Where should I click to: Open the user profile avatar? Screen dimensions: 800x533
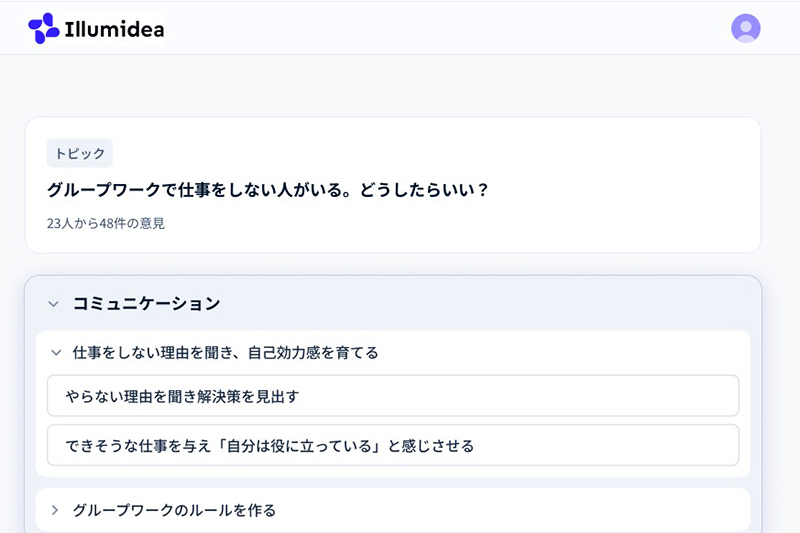(746, 28)
